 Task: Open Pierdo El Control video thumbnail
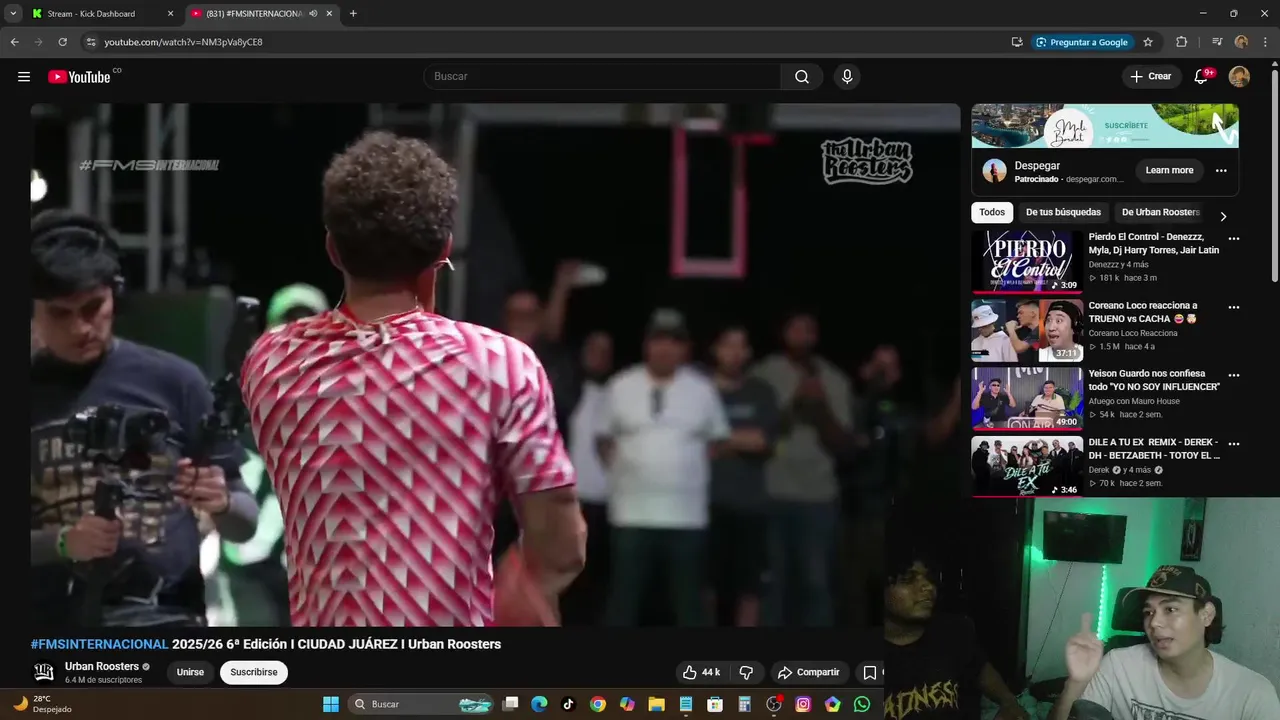point(1027,262)
